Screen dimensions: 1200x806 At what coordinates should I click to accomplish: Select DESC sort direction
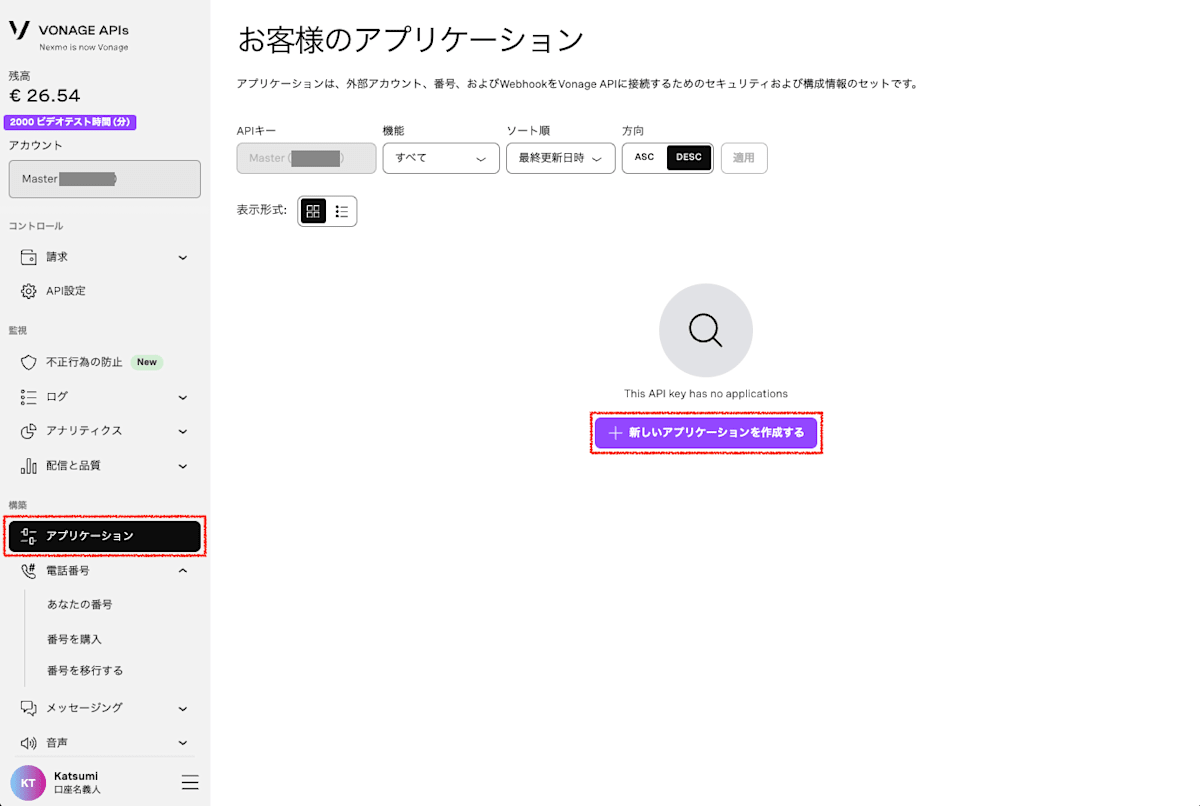[689, 158]
